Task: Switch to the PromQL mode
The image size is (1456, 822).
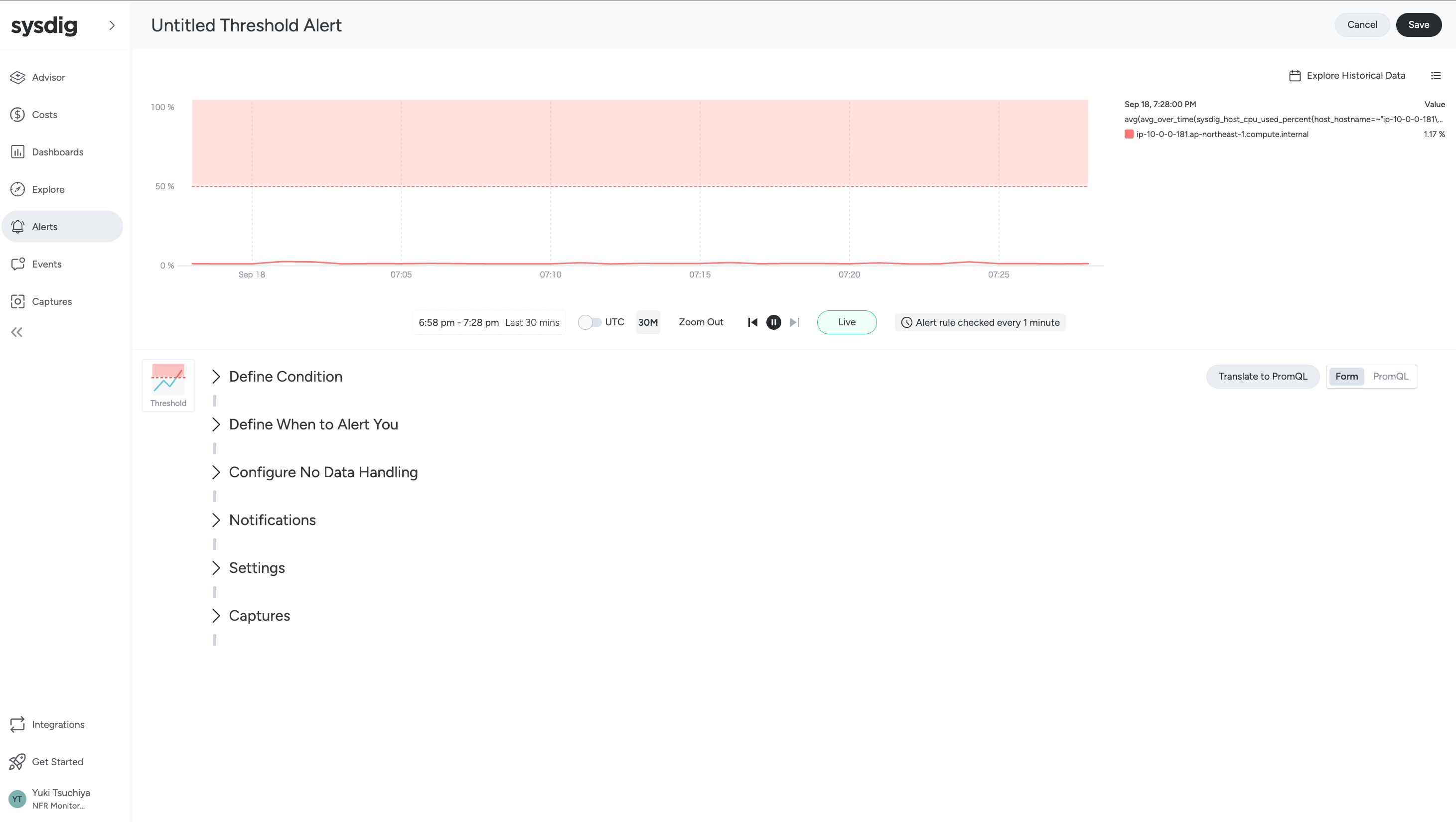Action: (x=1390, y=376)
